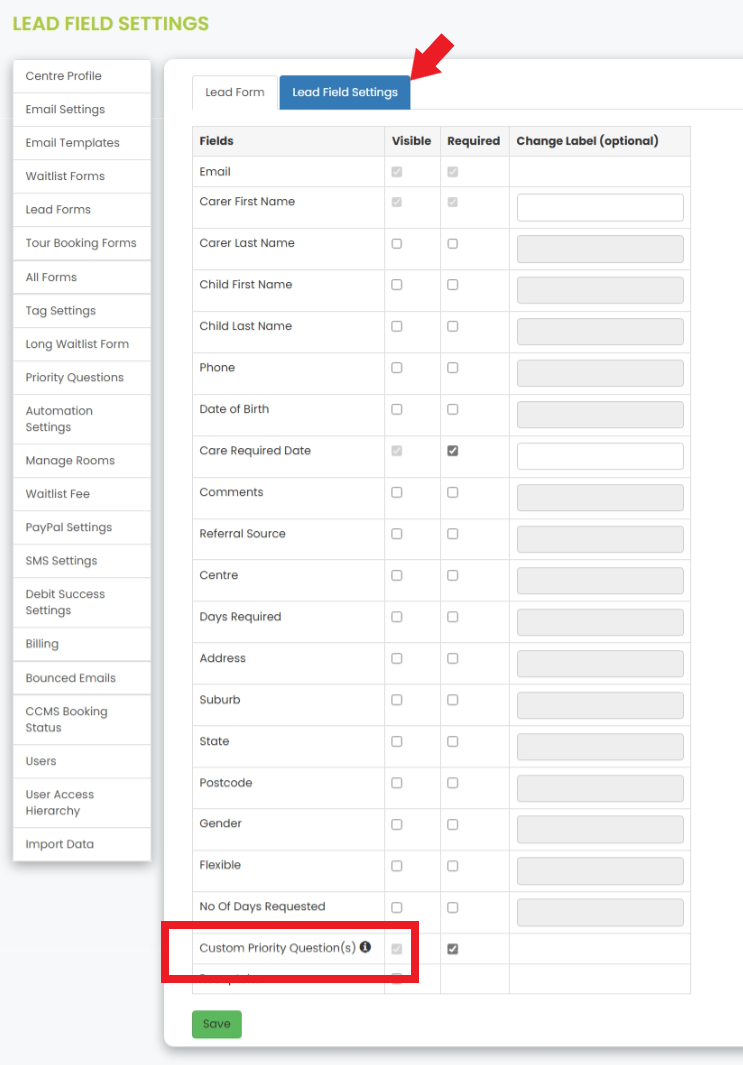The width and height of the screenshot is (743, 1065).
Task: Go to Users page
Action: coord(81,761)
